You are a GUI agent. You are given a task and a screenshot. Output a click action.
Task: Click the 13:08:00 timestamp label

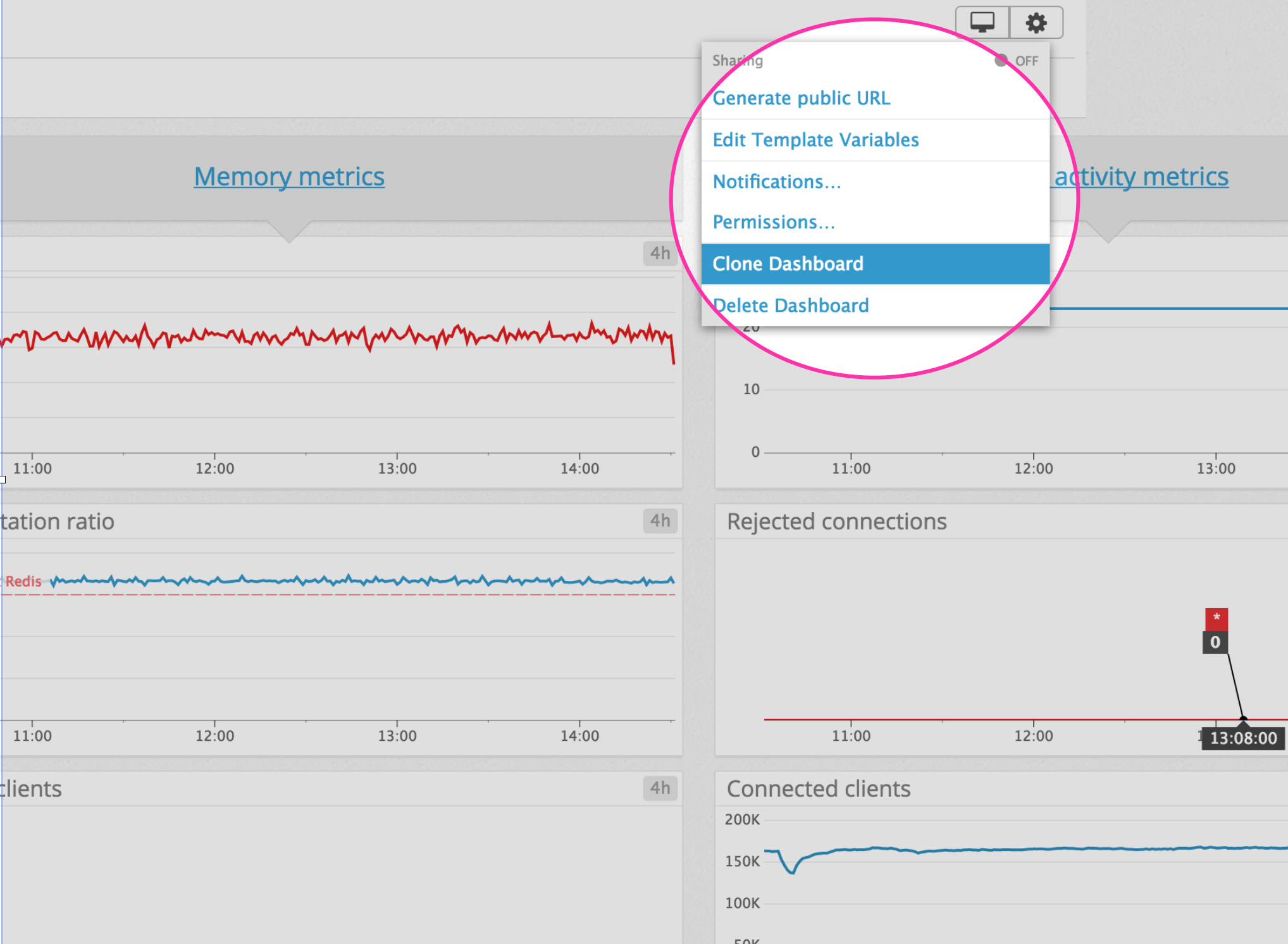[1242, 738]
